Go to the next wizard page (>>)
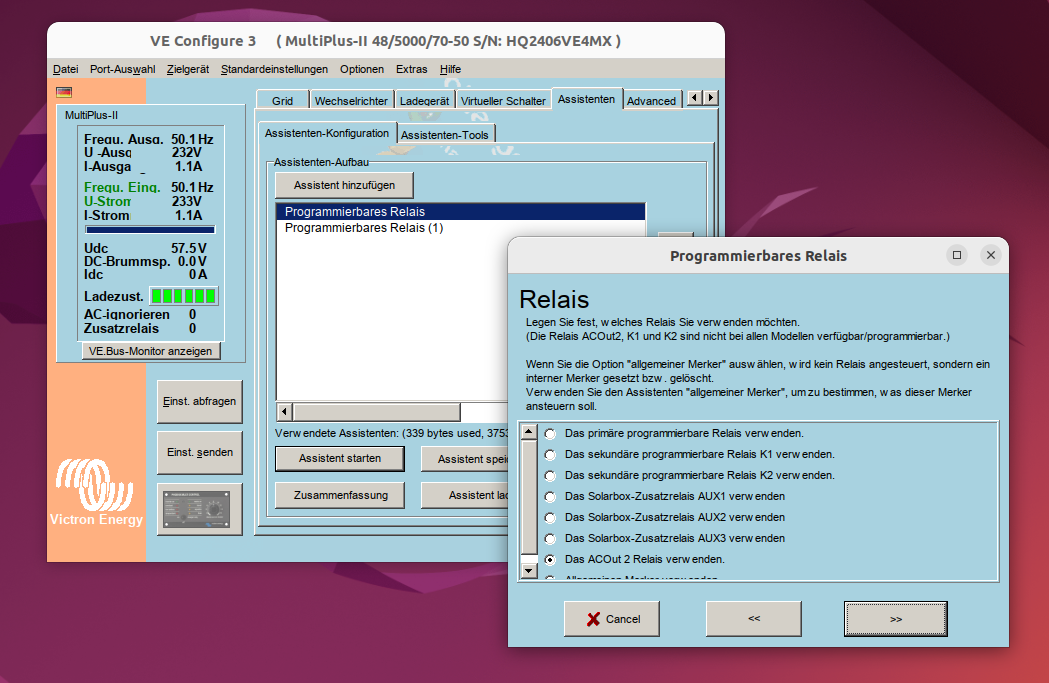This screenshot has height=683, width=1049. (896, 619)
